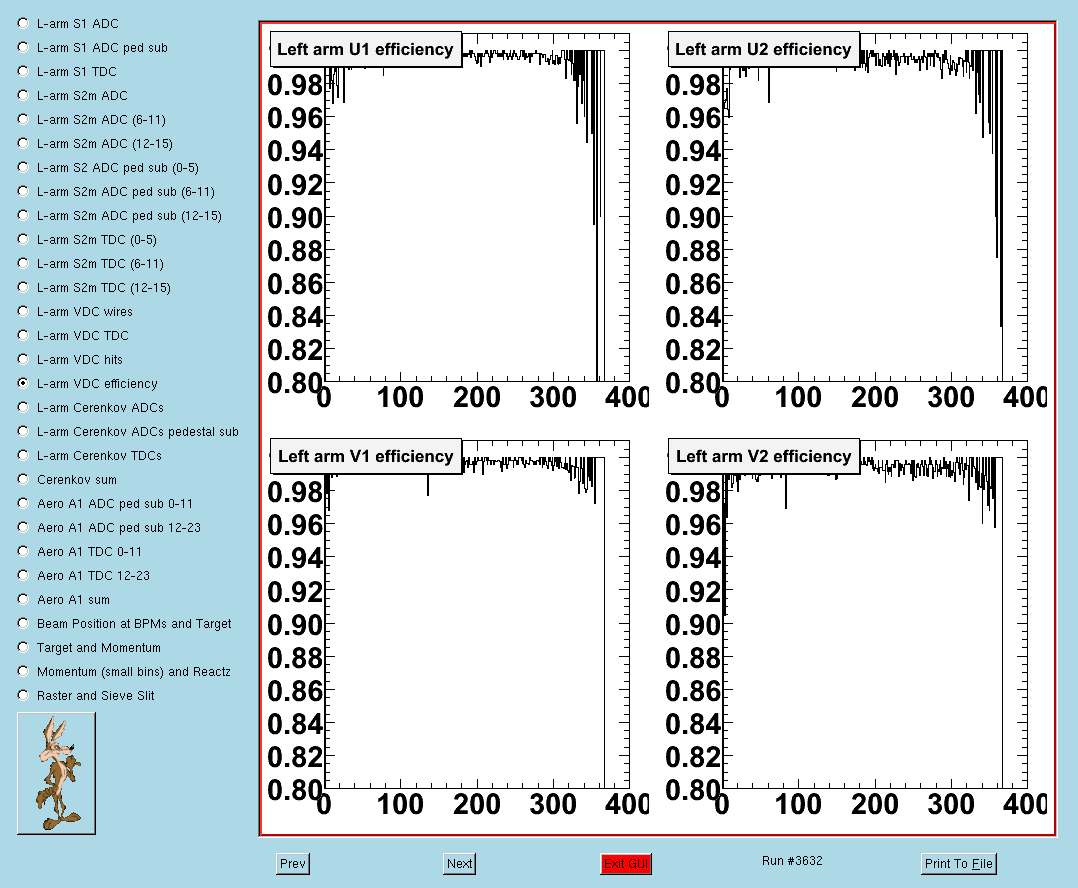Choose the L-arm S1 TDC radio button
The width and height of the screenshot is (1078, 888).
pyautogui.click(x=23, y=71)
